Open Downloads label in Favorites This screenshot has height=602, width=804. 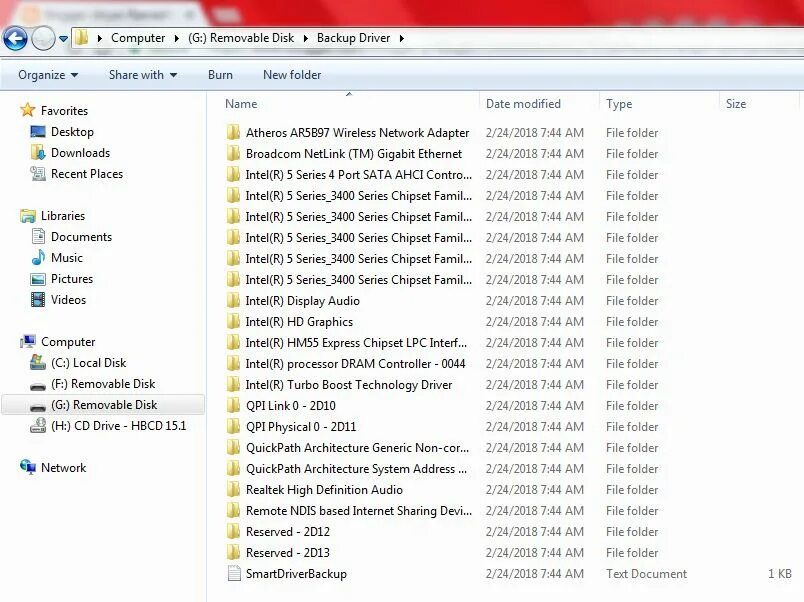click(81, 153)
